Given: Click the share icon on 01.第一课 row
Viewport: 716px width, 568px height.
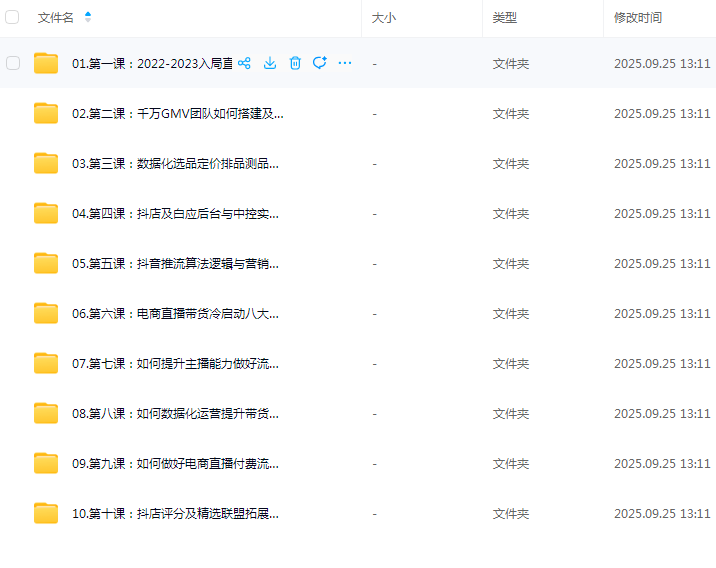Looking at the screenshot, I should 244,63.
